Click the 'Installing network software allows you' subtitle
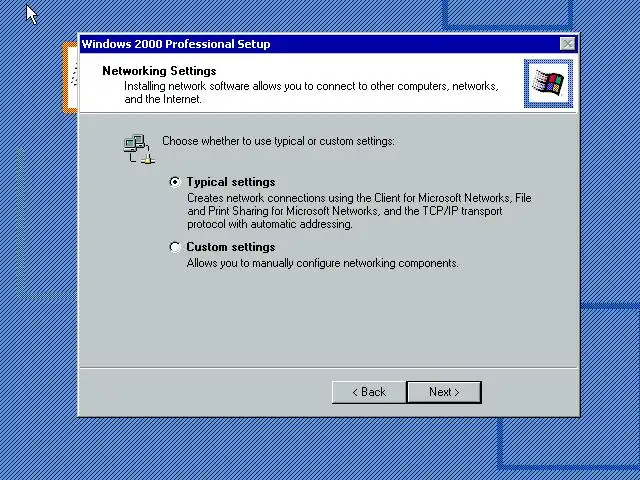This screenshot has width=640, height=480. tap(311, 93)
